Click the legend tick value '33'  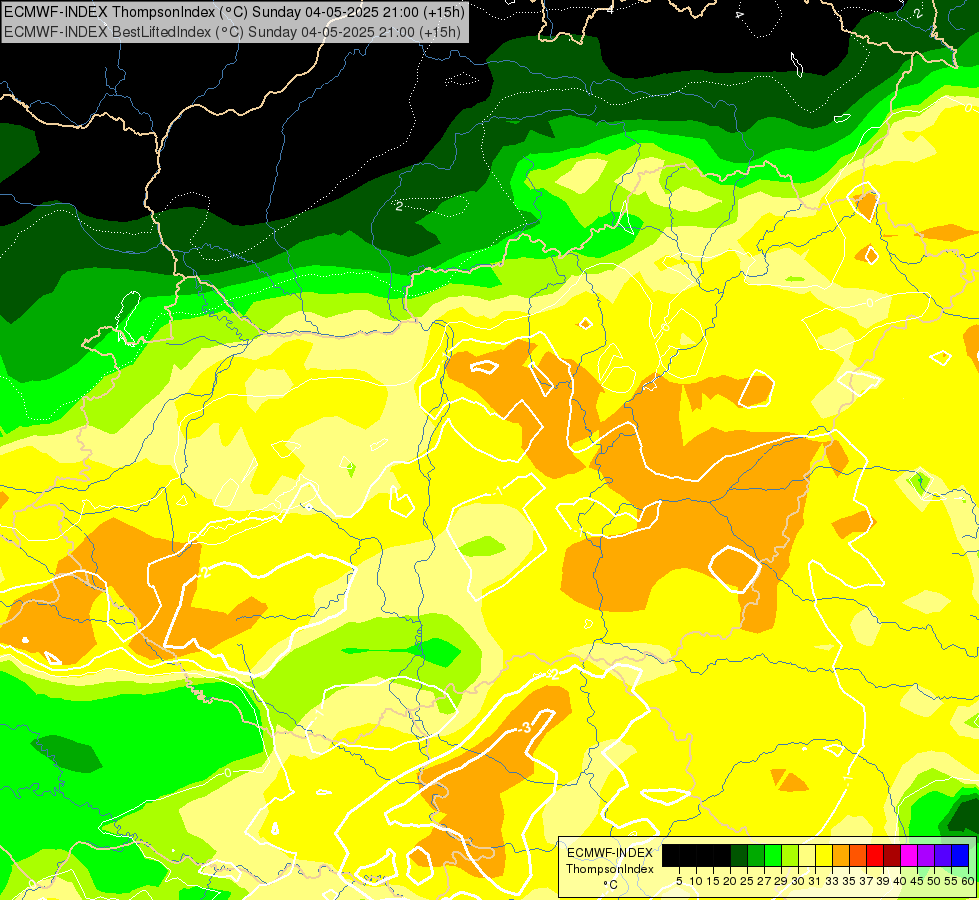click(832, 881)
